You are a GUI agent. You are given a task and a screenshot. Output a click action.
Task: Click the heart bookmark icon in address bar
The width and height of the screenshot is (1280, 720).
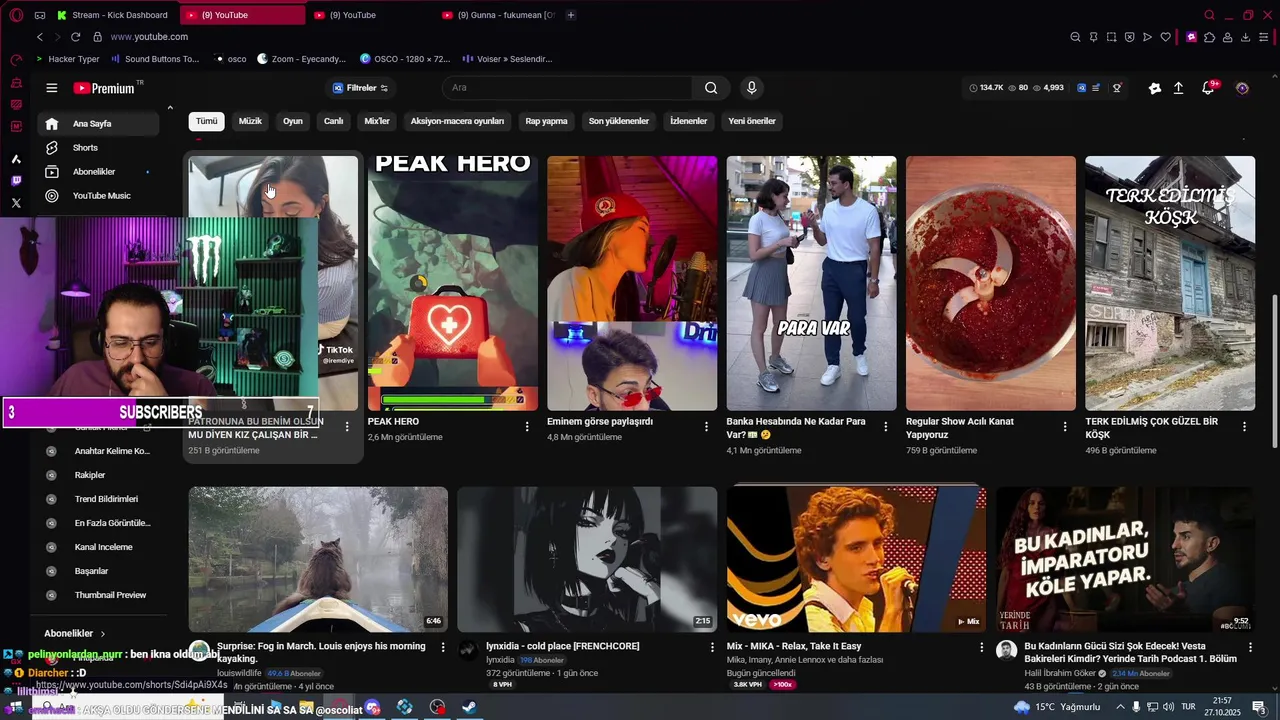point(1165,37)
